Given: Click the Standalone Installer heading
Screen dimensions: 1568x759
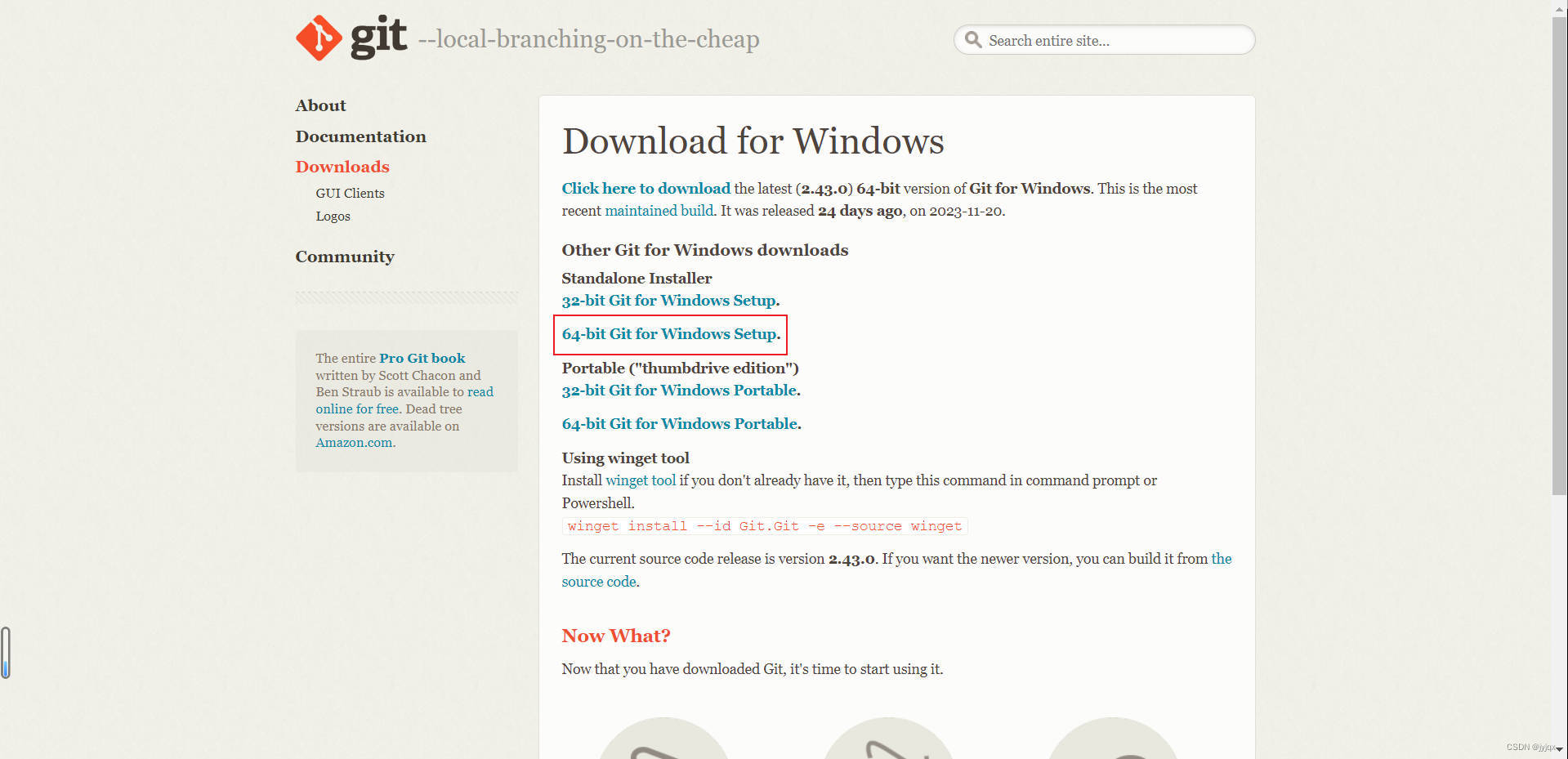Looking at the screenshot, I should pyautogui.click(x=637, y=279).
